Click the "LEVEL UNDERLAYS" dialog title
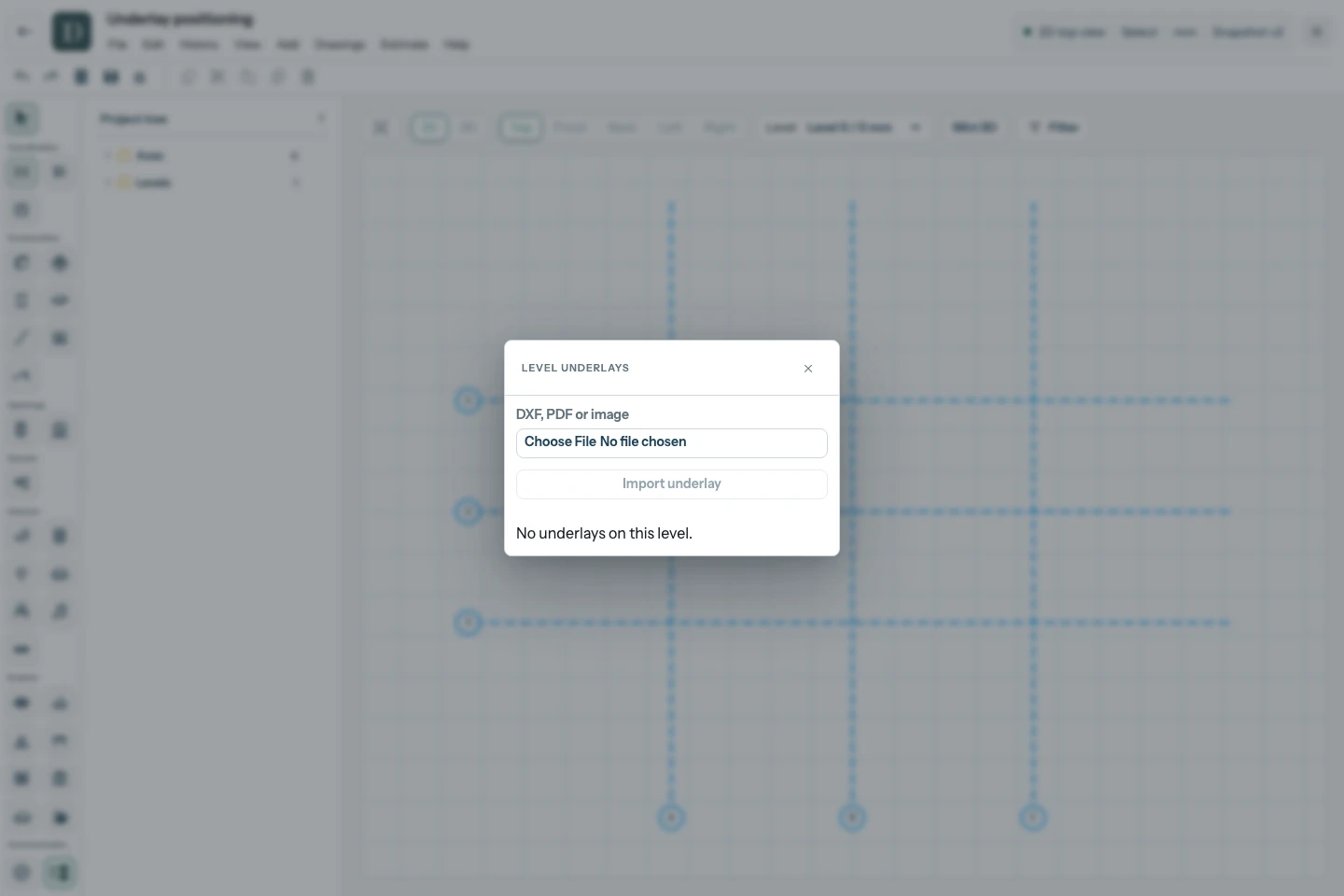The image size is (1344, 896). click(x=575, y=368)
